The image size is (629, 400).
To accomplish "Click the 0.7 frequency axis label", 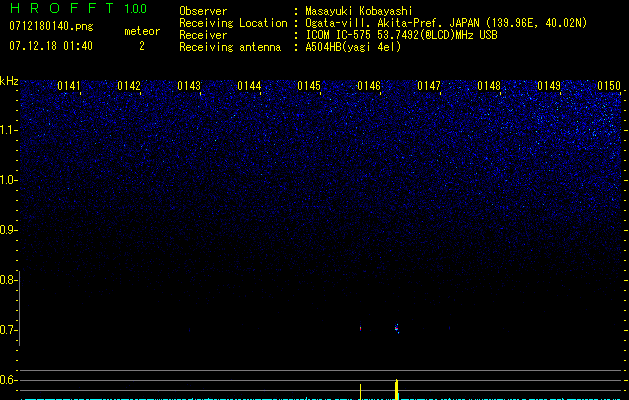I will (x=7, y=330).
